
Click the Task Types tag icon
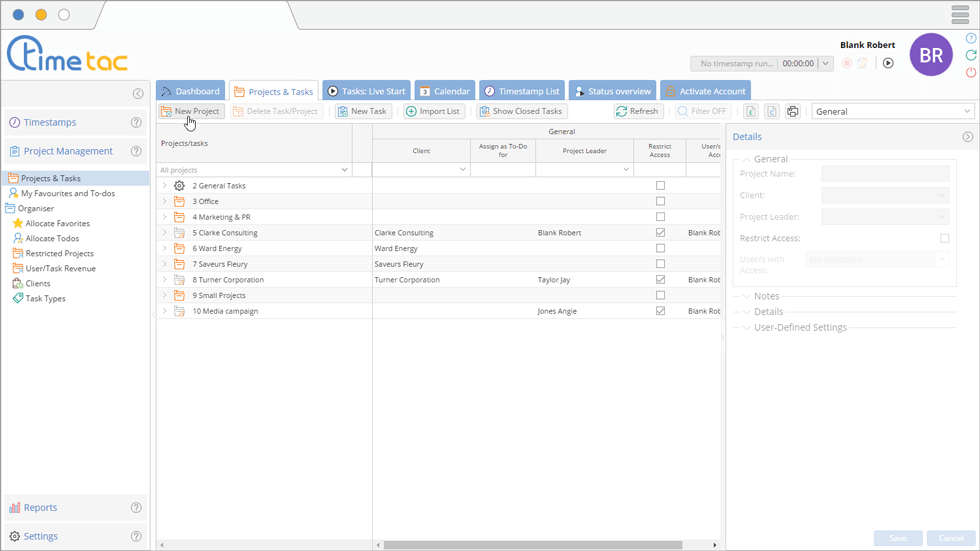tap(18, 298)
